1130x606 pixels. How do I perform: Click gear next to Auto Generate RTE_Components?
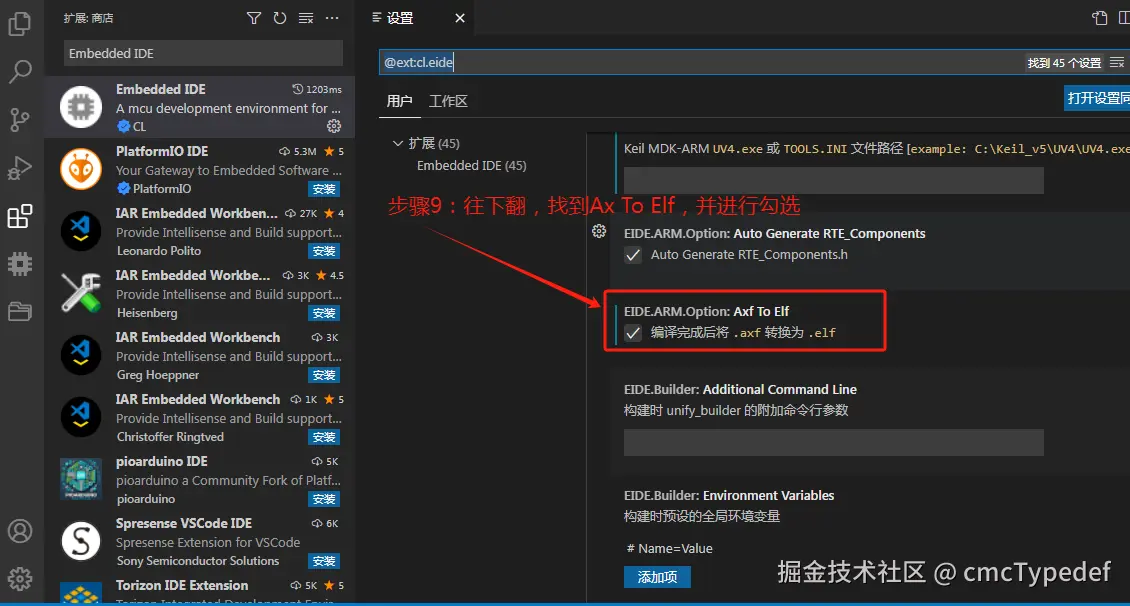pyautogui.click(x=599, y=231)
